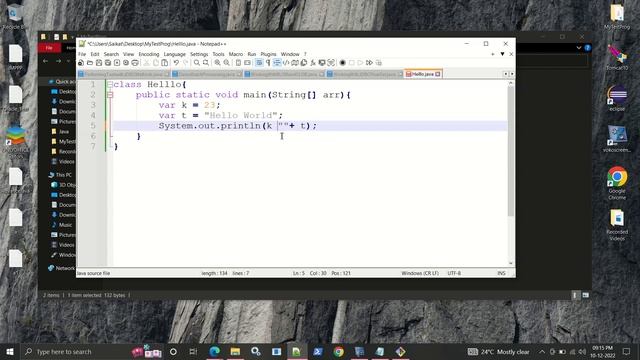Click the UTF-8 encoding status field

[x=454, y=273]
